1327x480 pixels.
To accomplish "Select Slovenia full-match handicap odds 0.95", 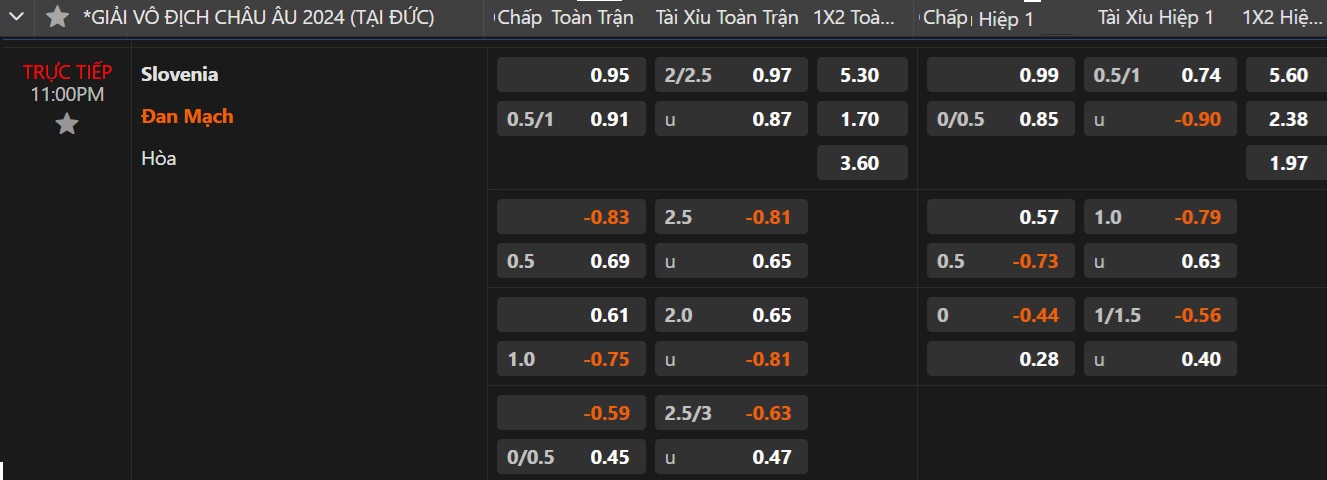I will click(x=565, y=75).
